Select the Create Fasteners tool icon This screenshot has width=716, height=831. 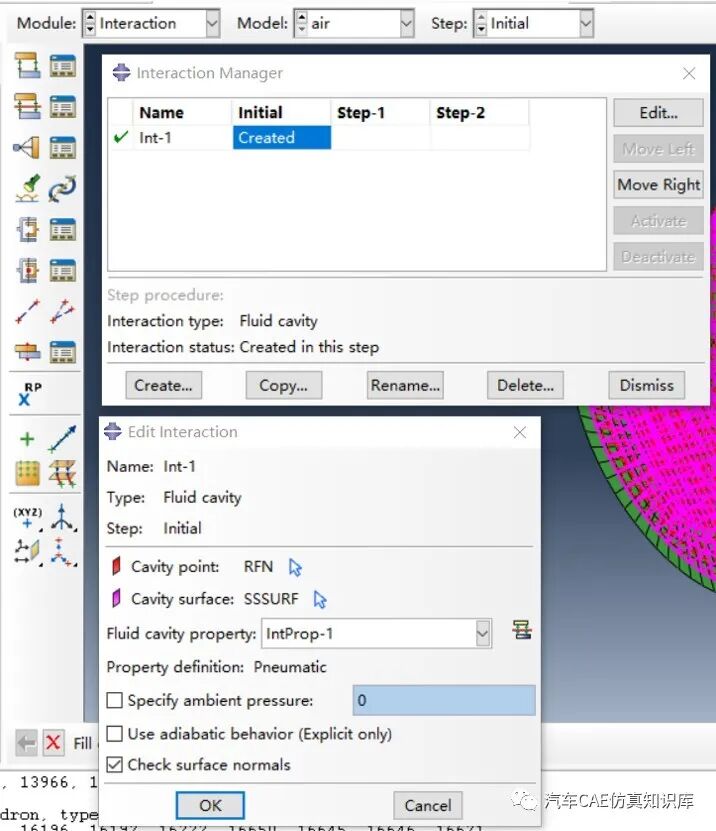[x=27, y=352]
